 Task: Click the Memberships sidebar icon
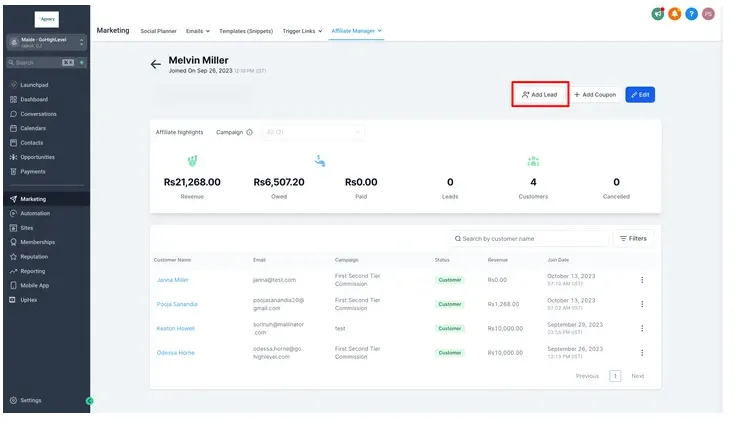[x=13, y=242]
